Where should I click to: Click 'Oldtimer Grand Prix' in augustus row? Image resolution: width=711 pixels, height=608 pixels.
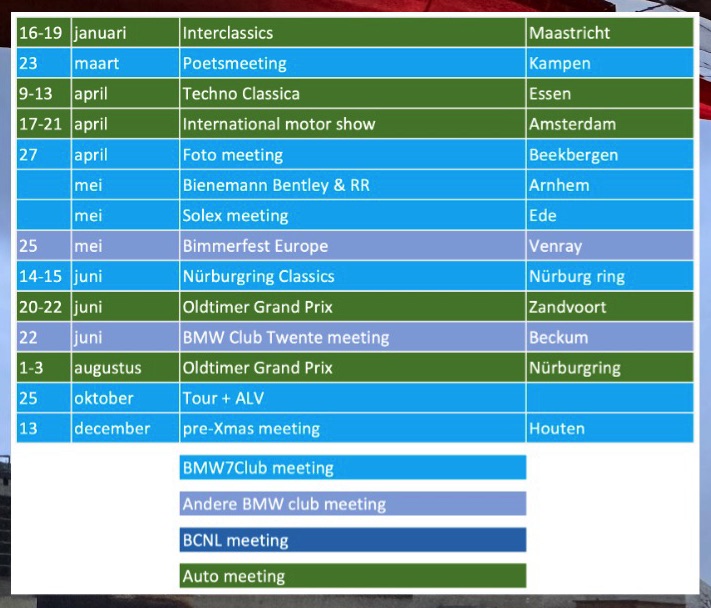(352, 368)
